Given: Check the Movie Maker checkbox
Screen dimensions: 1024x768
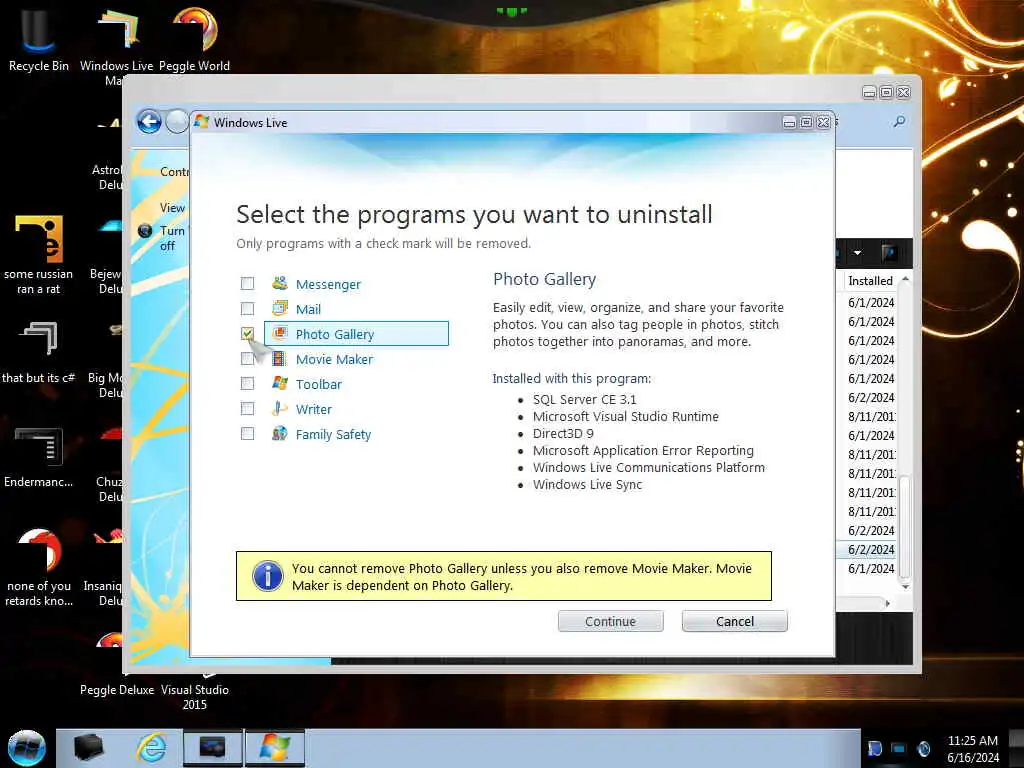Looking at the screenshot, I should pyautogui.click(x=248, y=359).
